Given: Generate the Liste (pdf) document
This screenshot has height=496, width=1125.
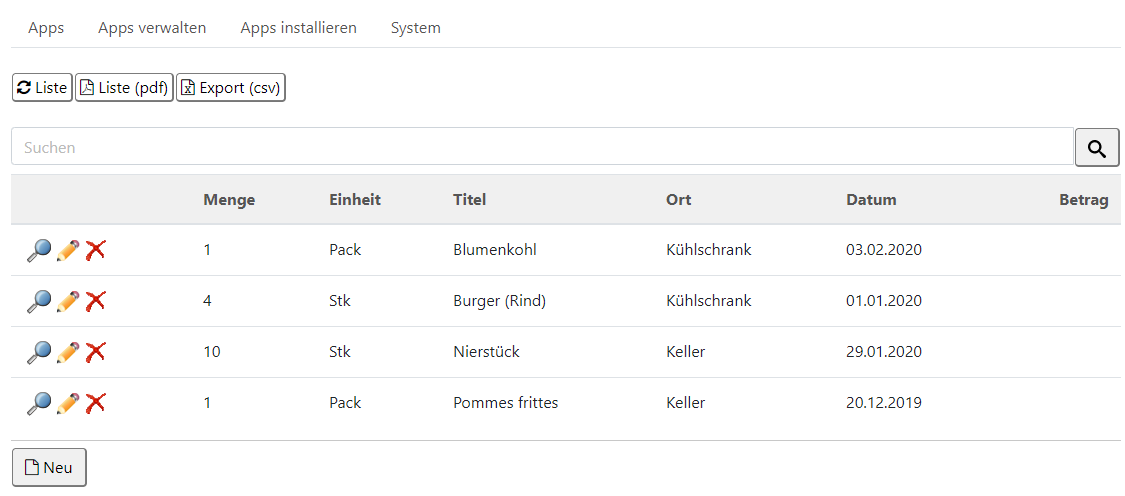Looking at the screenshot, I should pos(124,88).
